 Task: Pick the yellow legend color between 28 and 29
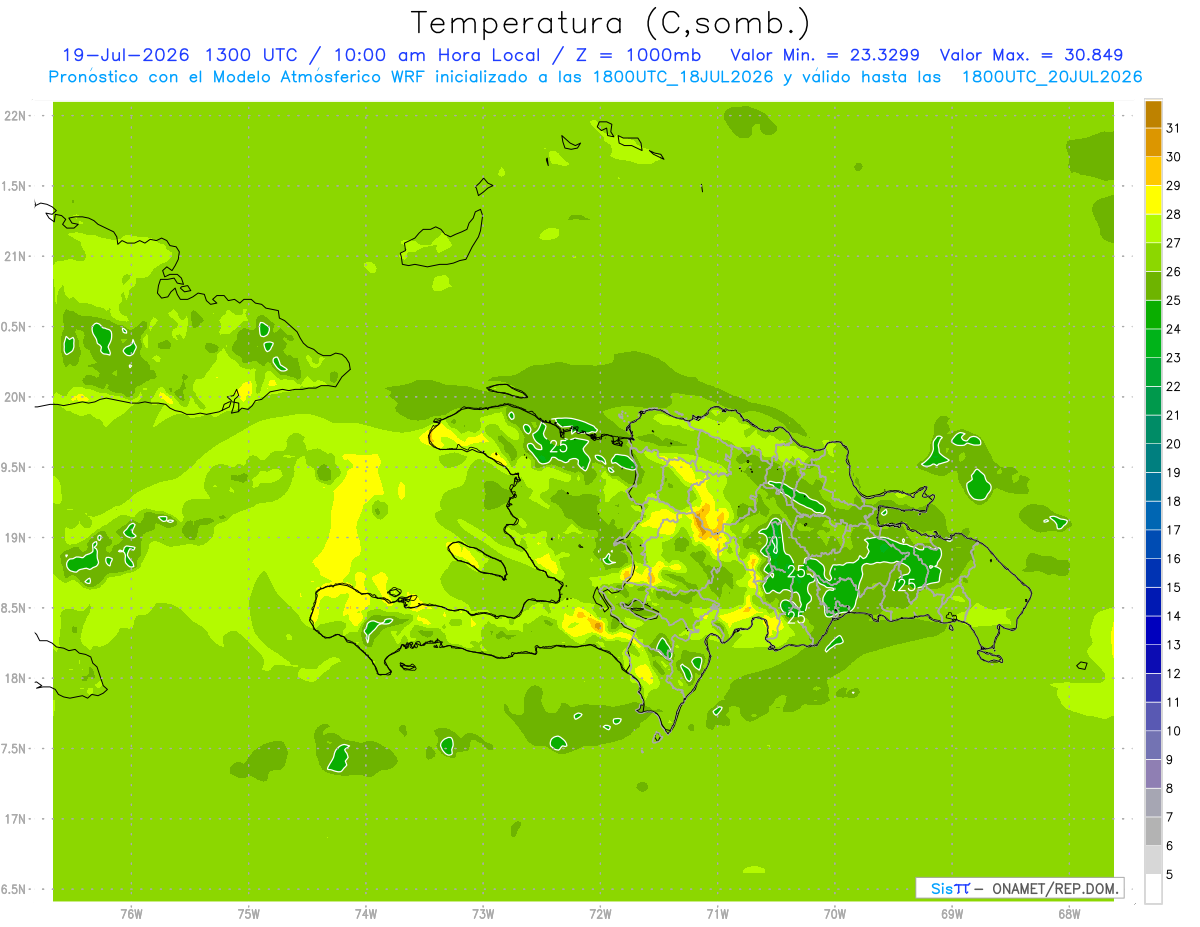[1153, 200]
